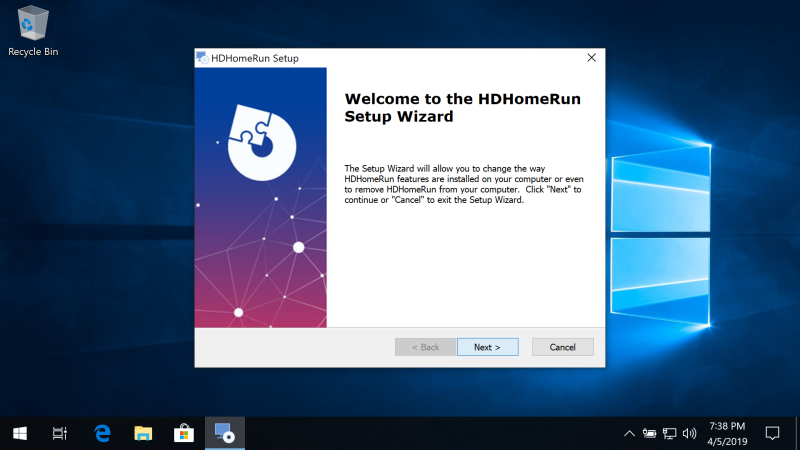The image size is (800, 450).
Task: Open the clock showing 7:38 PM
Action: pos(727,434)
